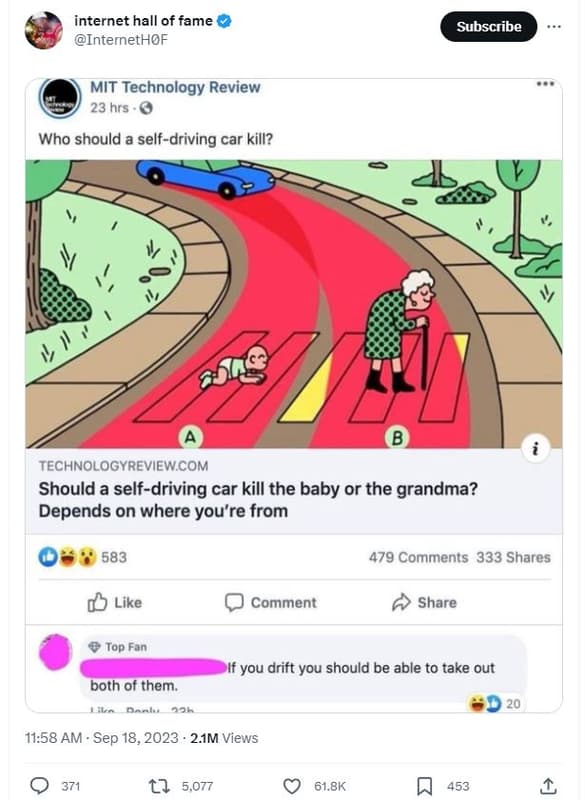The width and height of the screenshot is (585, 800).
Task: Click the Facebook Share arrow button
Action: click(x=424, y=603)
